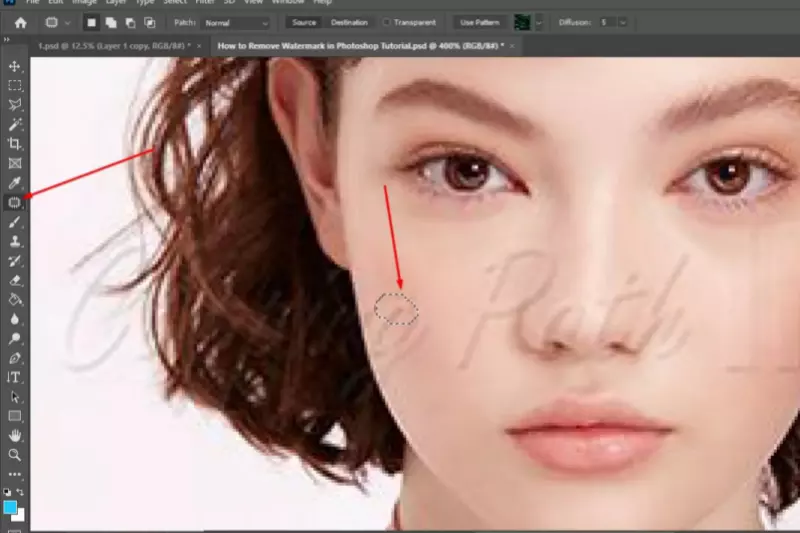Choose Add to Selection mode
800x533 pixels.
click(111, 23)
